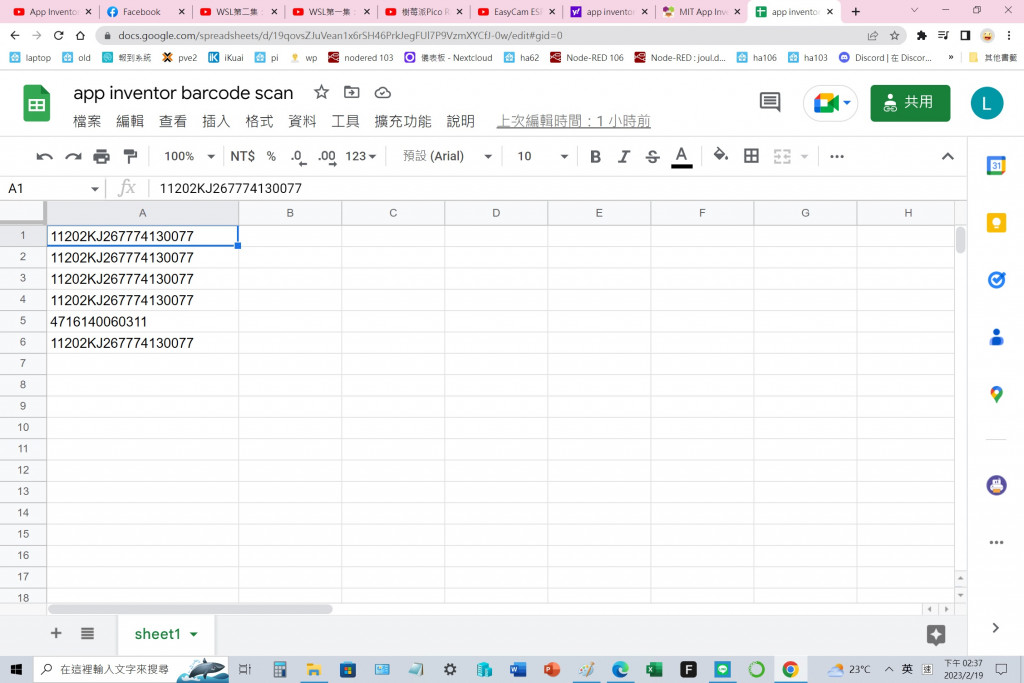Viewport: 1024px width, 683px height.
Task: Open the 查看 view menu
Action: pos(173,121)
